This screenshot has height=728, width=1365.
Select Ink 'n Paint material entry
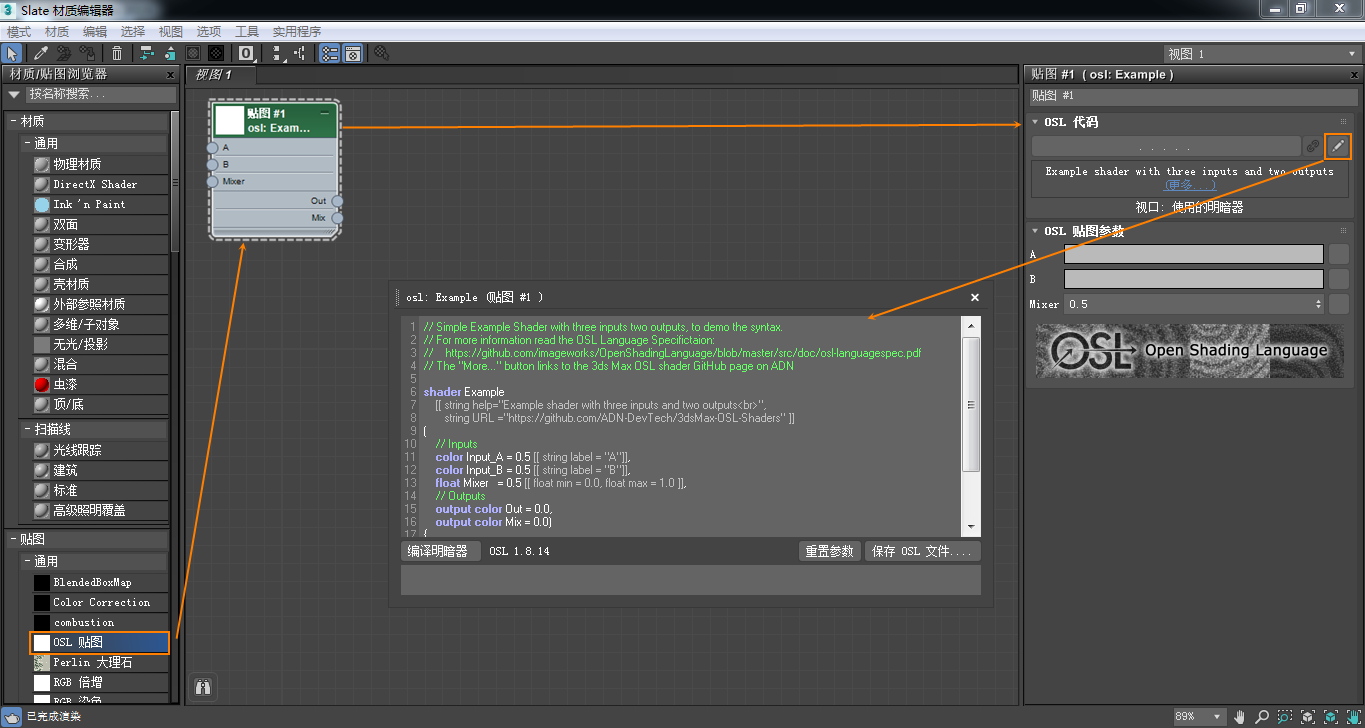(x=99, y=204)
